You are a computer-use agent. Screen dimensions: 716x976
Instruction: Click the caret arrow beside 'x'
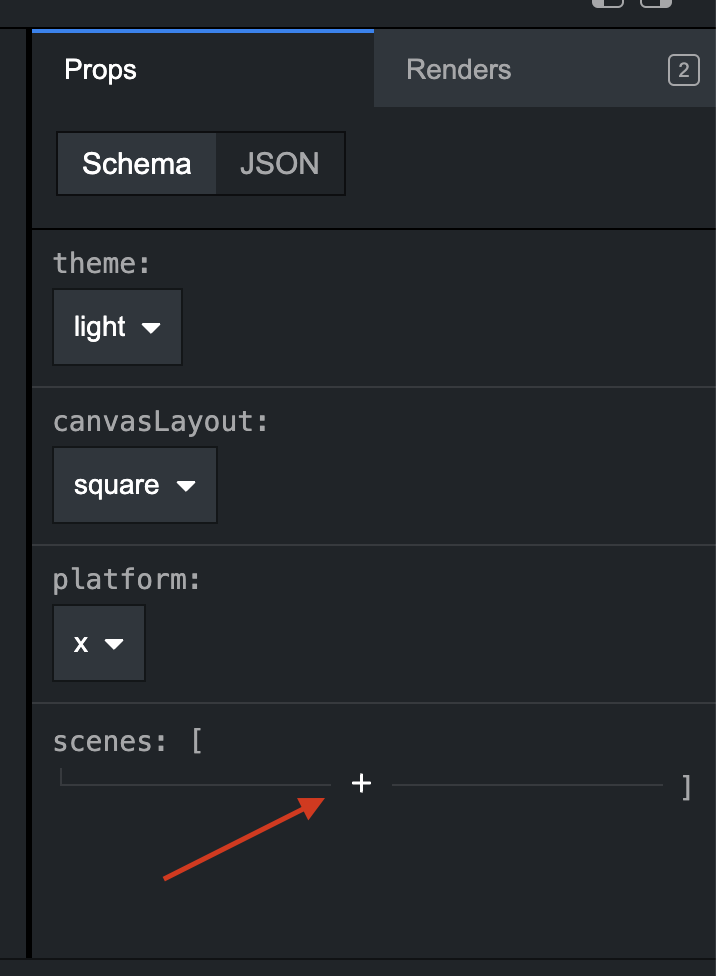[114, 644]
